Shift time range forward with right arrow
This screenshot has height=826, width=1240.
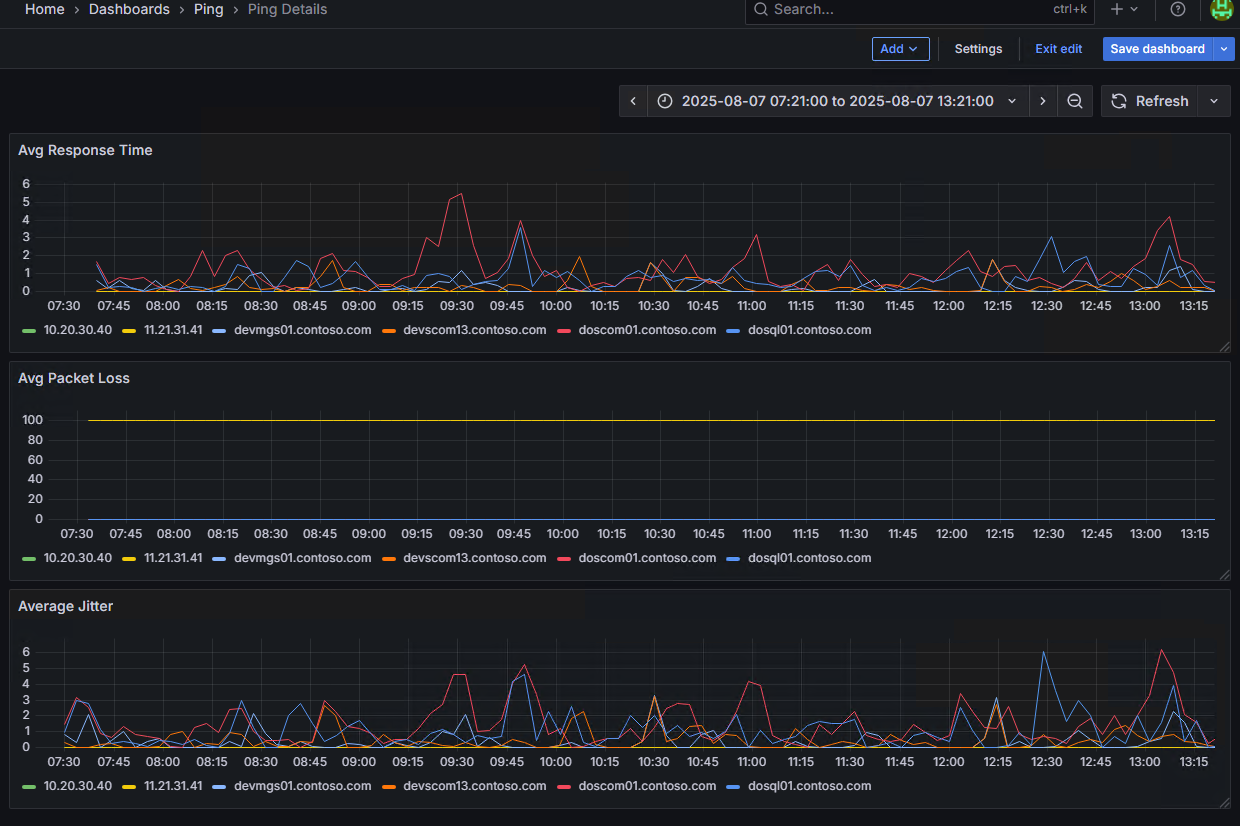coord(1043,101)
